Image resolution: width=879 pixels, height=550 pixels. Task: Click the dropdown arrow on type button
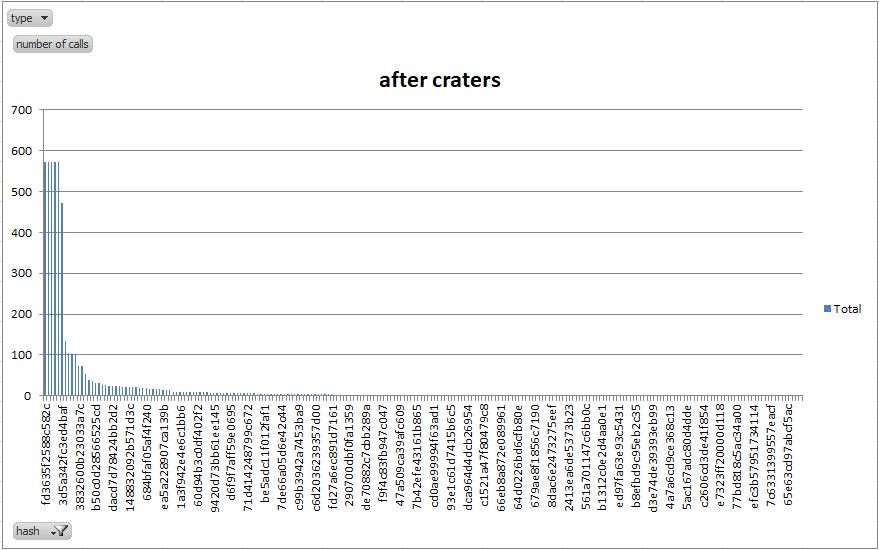[44, 18]
